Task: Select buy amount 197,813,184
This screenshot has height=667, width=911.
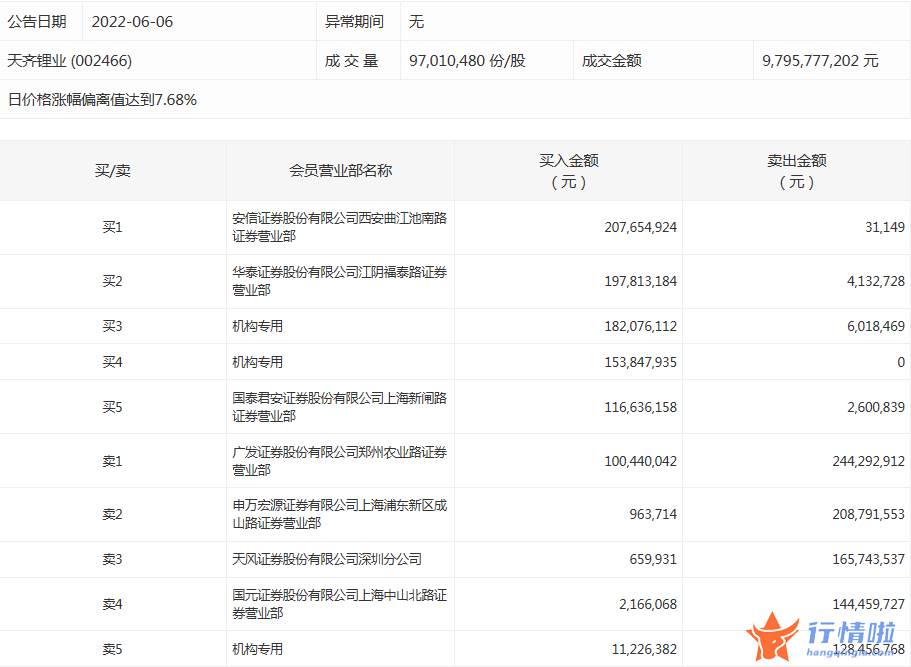Action: coord(640,281)
